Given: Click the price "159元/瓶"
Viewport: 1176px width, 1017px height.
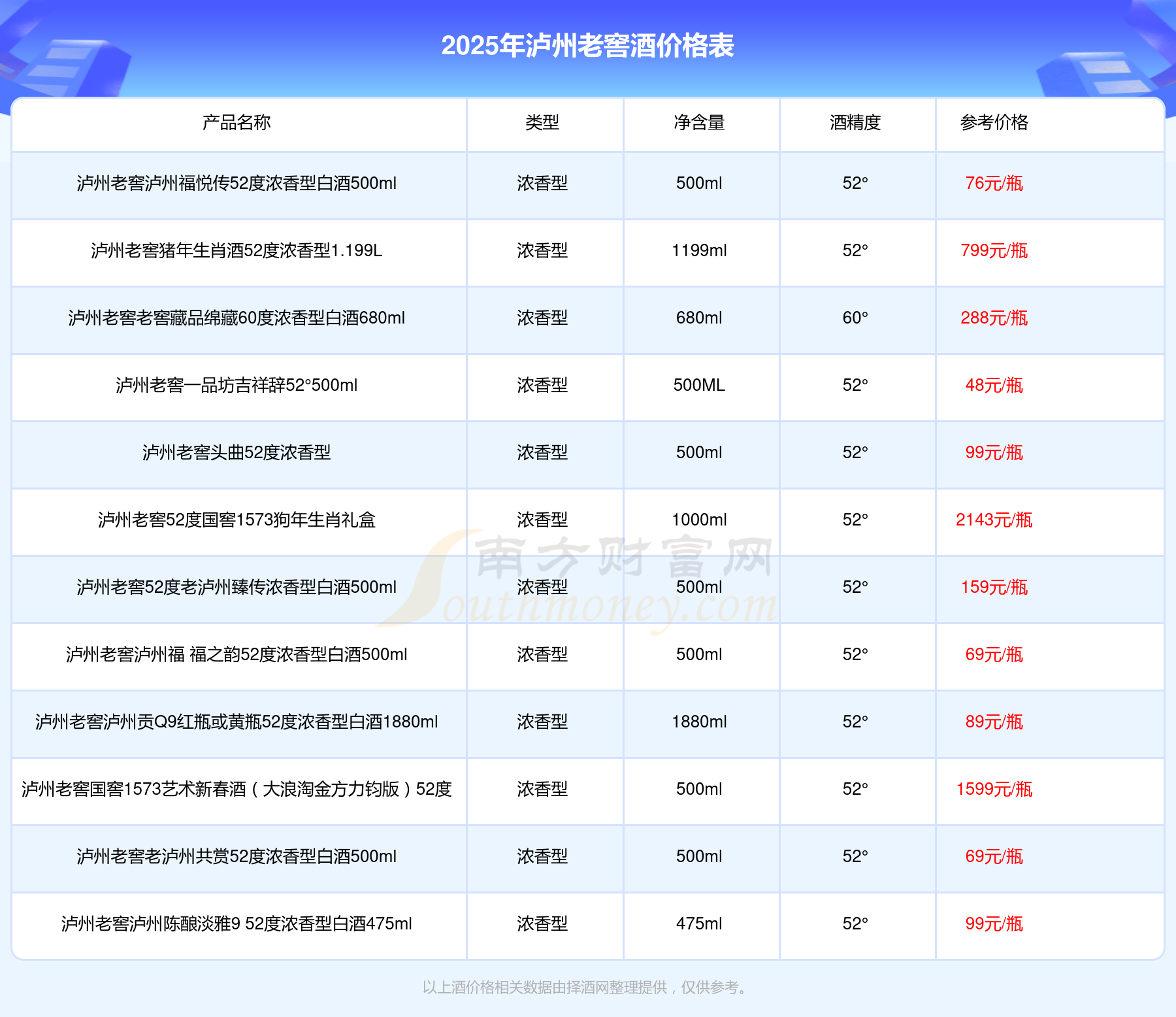Looking at the screenshot, I should 994,587.
